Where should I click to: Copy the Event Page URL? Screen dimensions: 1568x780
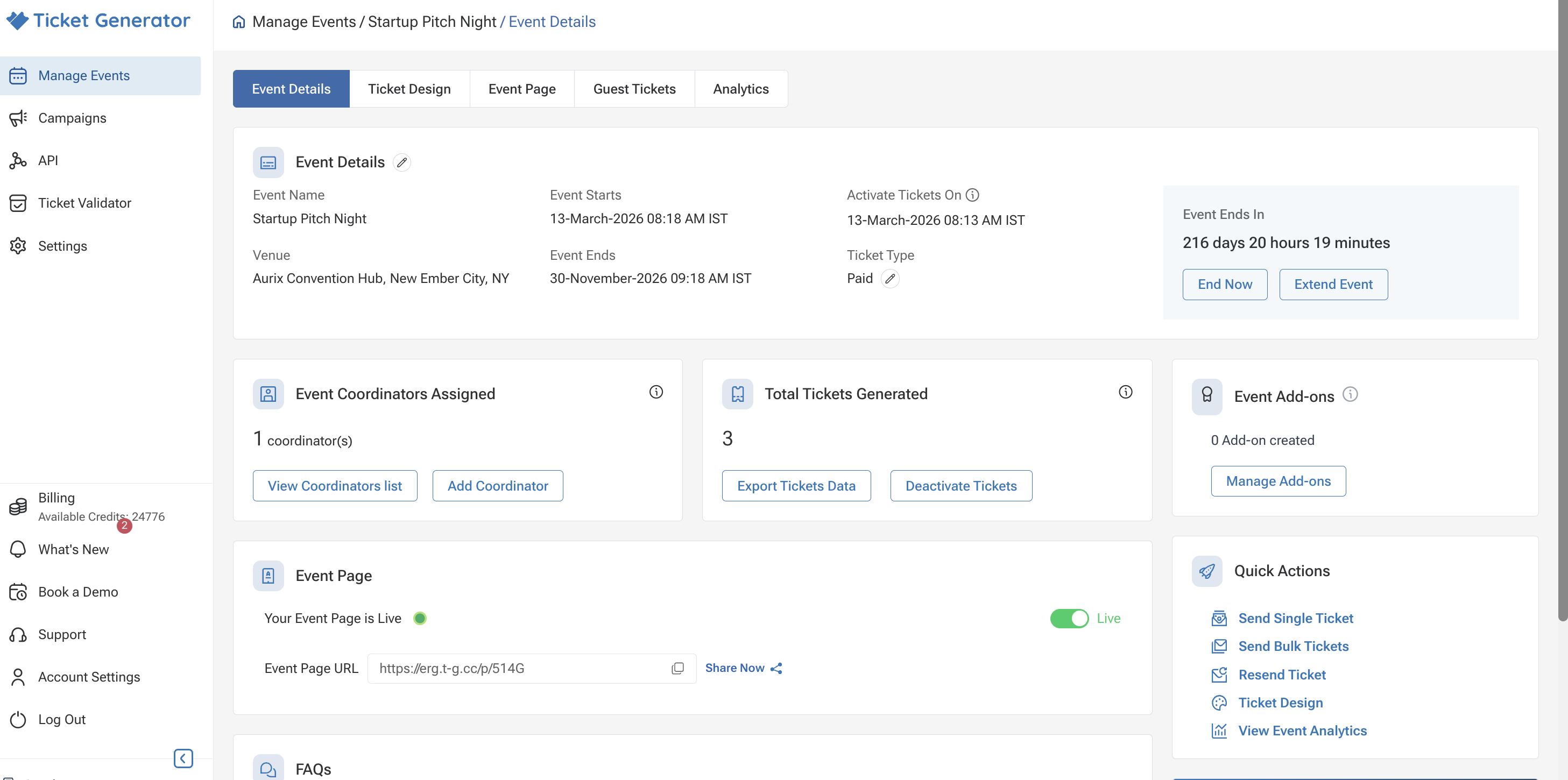(x=677, y=668)
